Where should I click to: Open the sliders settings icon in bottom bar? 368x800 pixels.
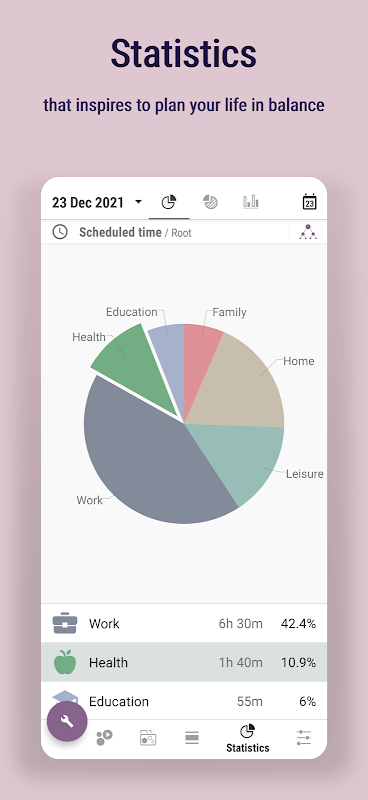point(304,738)
